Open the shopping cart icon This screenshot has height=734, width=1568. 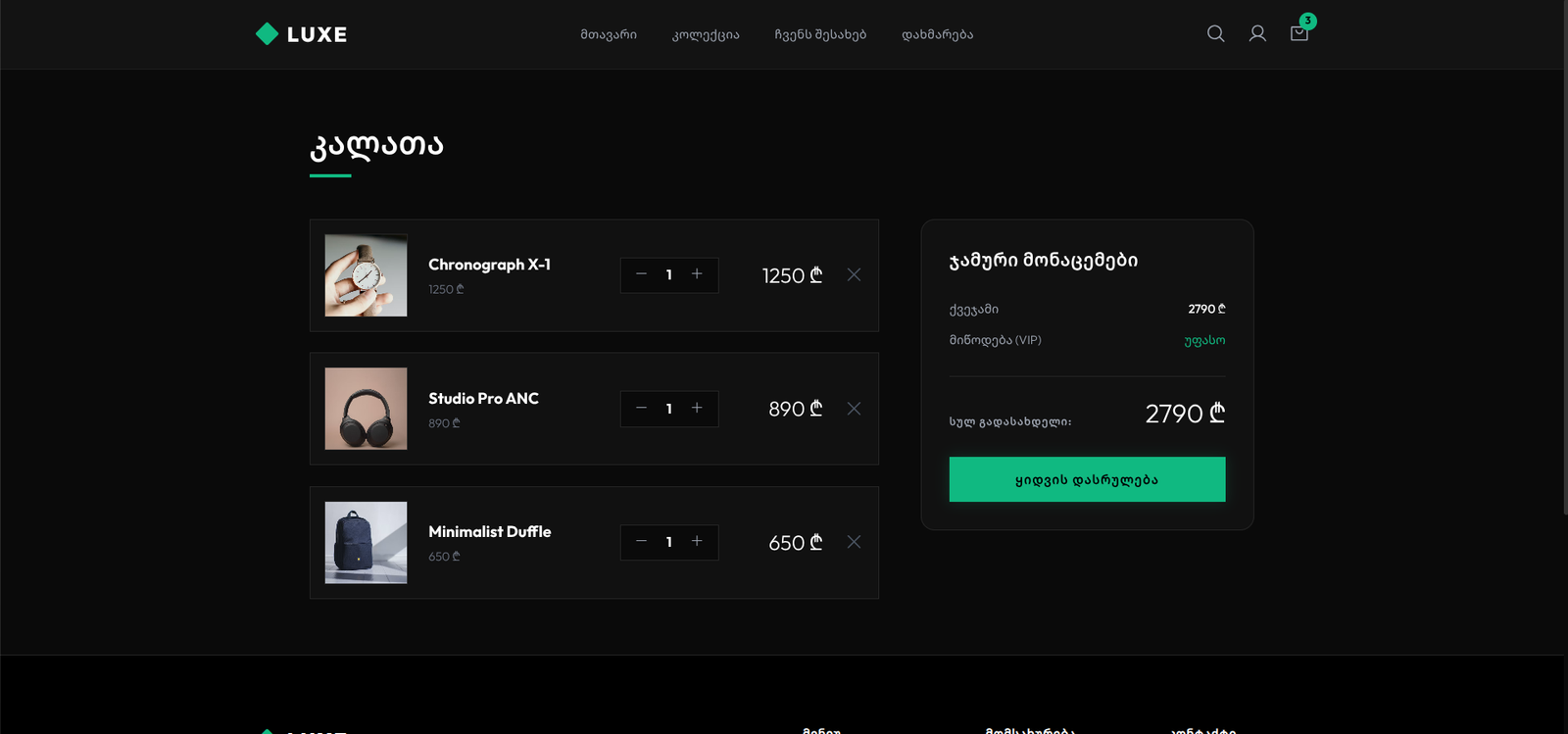point(1299,33)
